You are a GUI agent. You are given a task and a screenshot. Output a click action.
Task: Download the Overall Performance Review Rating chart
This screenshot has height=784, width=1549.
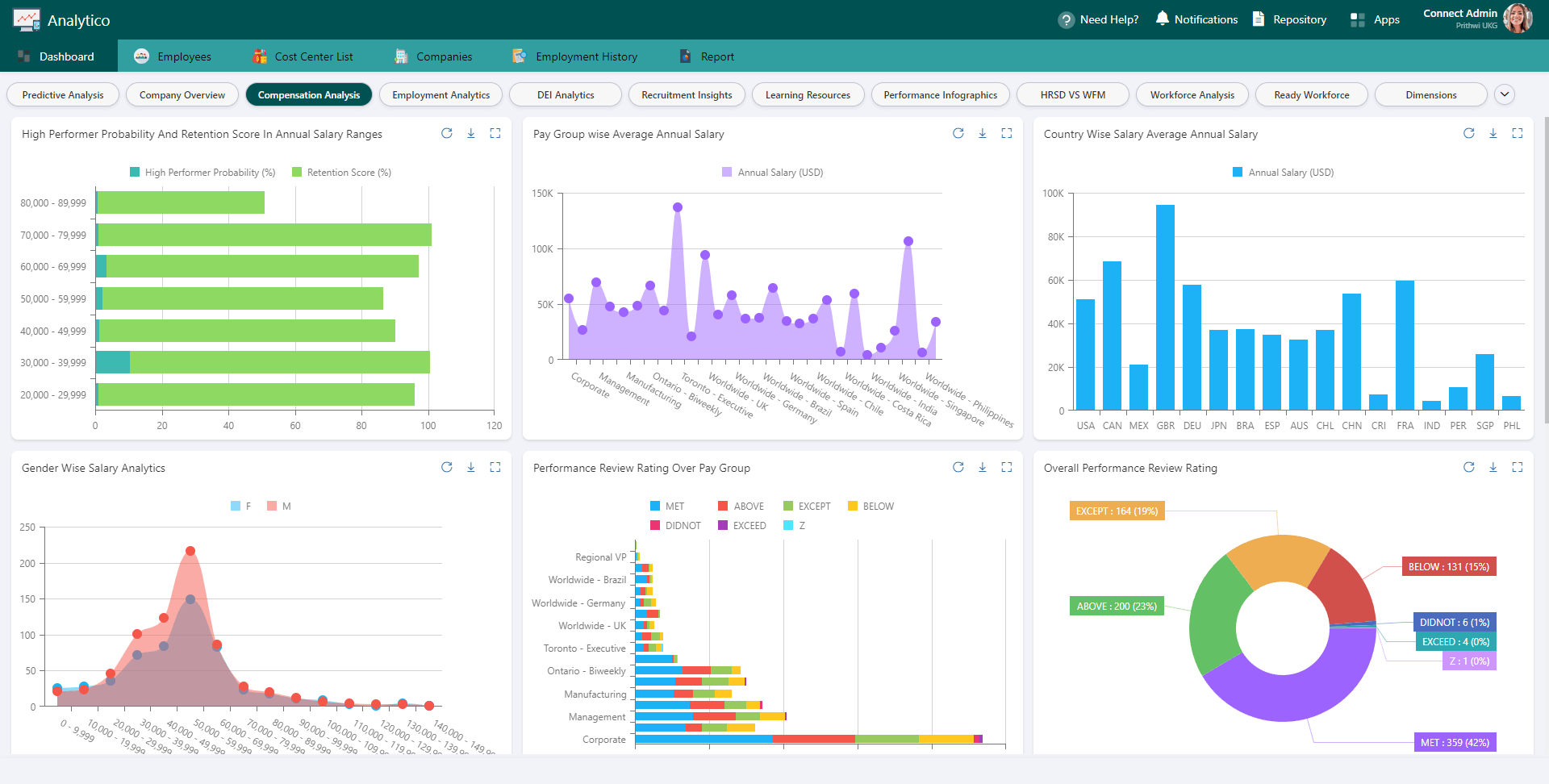pyautogui.click(x=1493, y=467)
